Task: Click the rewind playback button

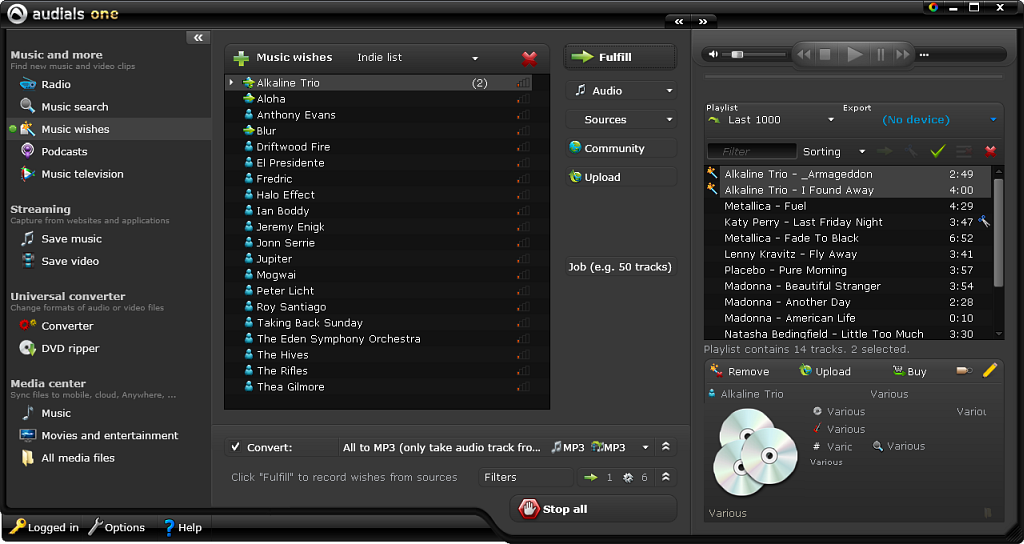Action: tap(804, 55)
